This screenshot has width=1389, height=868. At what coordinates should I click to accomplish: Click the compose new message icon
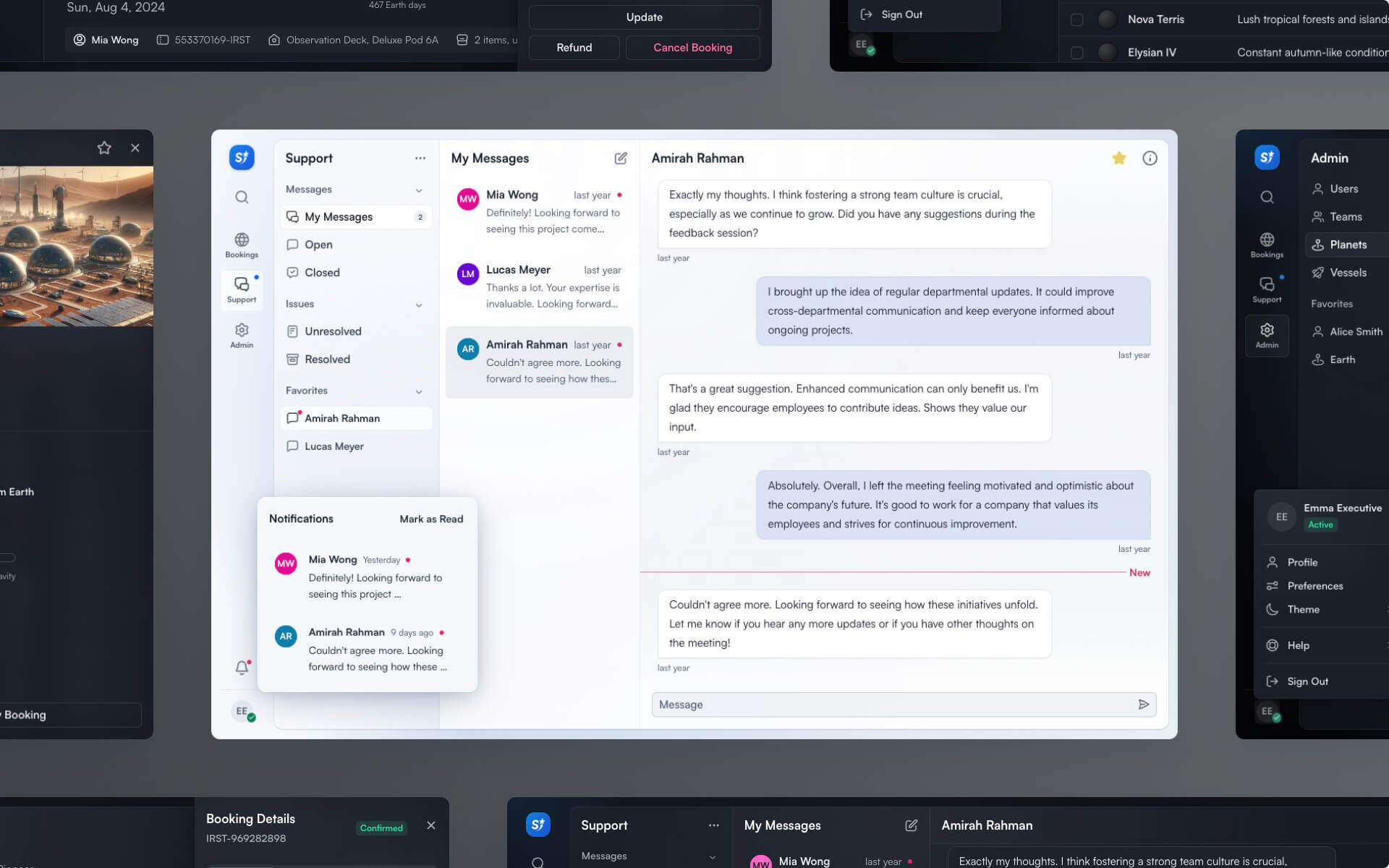tap(619, 159)
